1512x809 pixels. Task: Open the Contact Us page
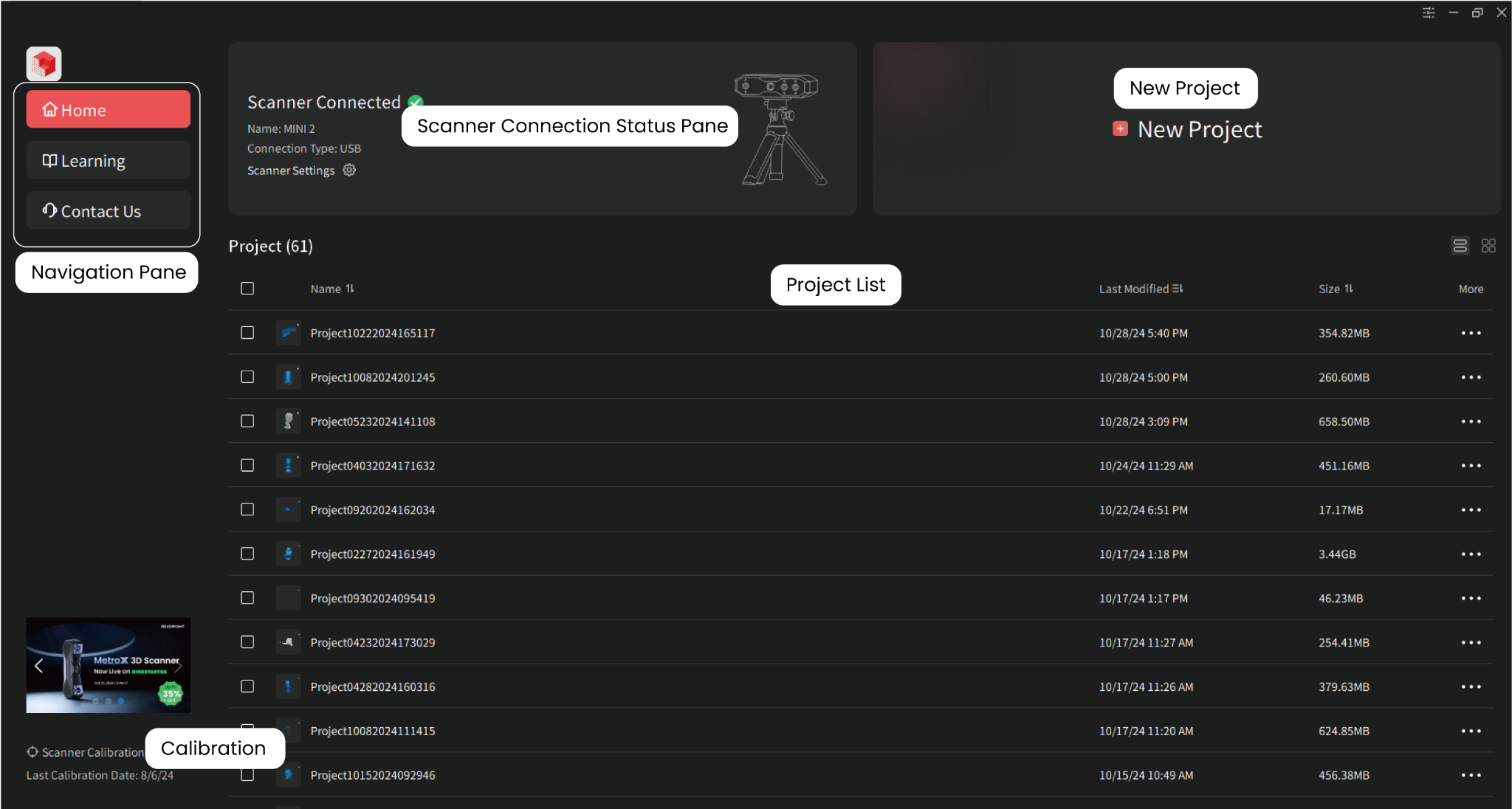pyautogui.click(x=108, y=211)
